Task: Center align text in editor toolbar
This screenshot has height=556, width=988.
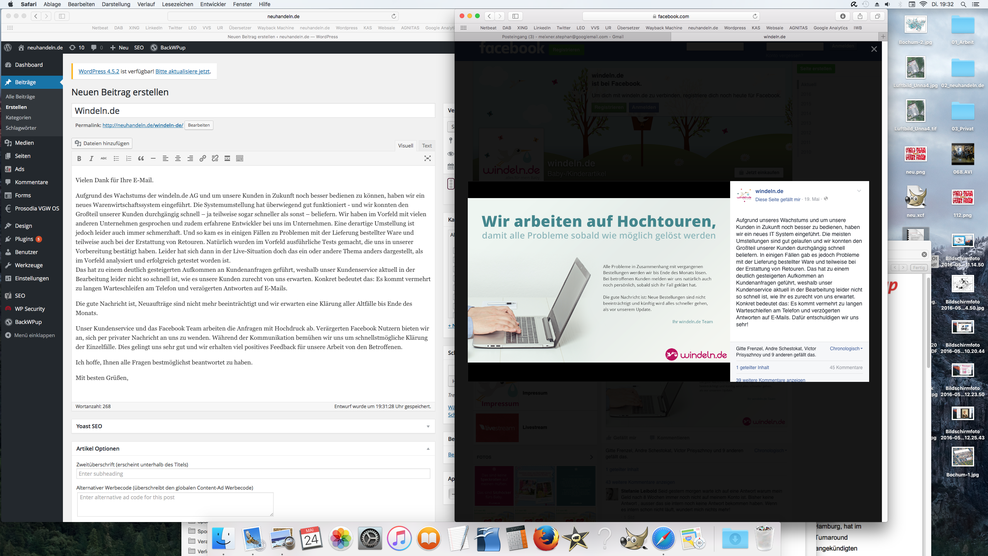Action: (x=178, y=159)
